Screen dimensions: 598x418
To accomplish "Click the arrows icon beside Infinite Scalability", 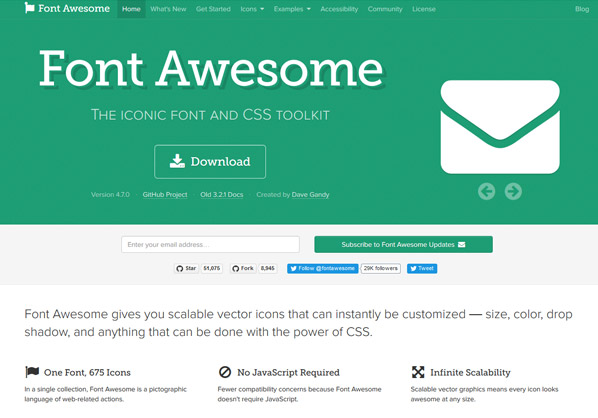I will (x=418, y=372).
